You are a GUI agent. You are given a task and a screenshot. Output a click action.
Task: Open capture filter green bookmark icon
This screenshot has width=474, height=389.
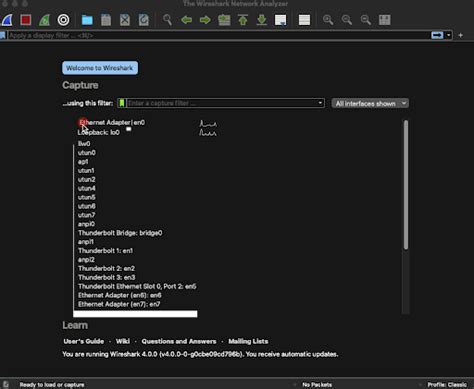pos(122,103)
